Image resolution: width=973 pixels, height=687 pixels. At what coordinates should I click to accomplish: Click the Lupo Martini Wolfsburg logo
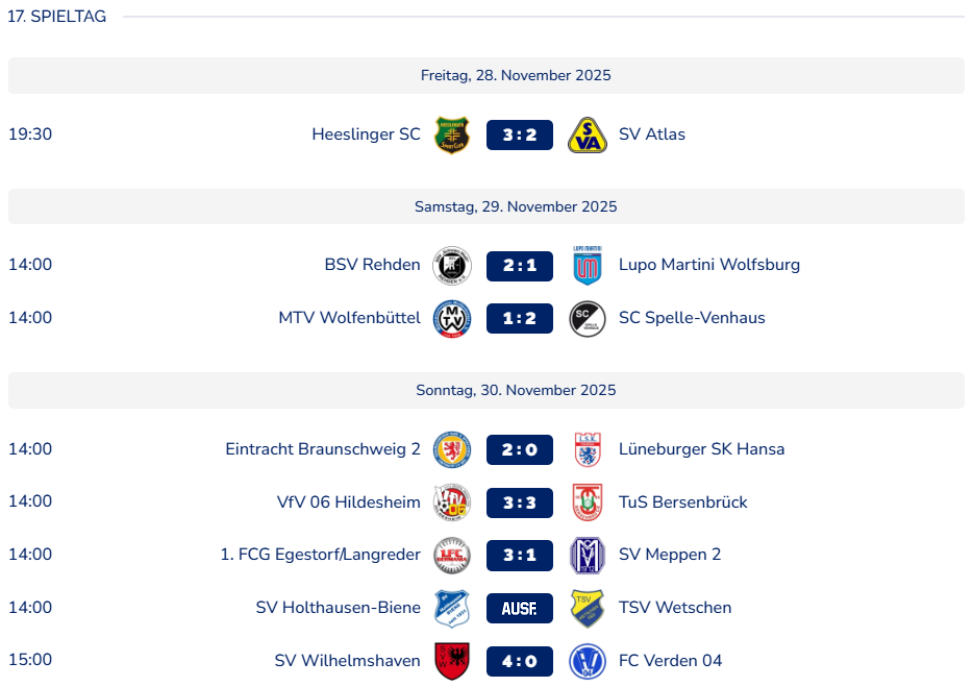coord(587,266)
